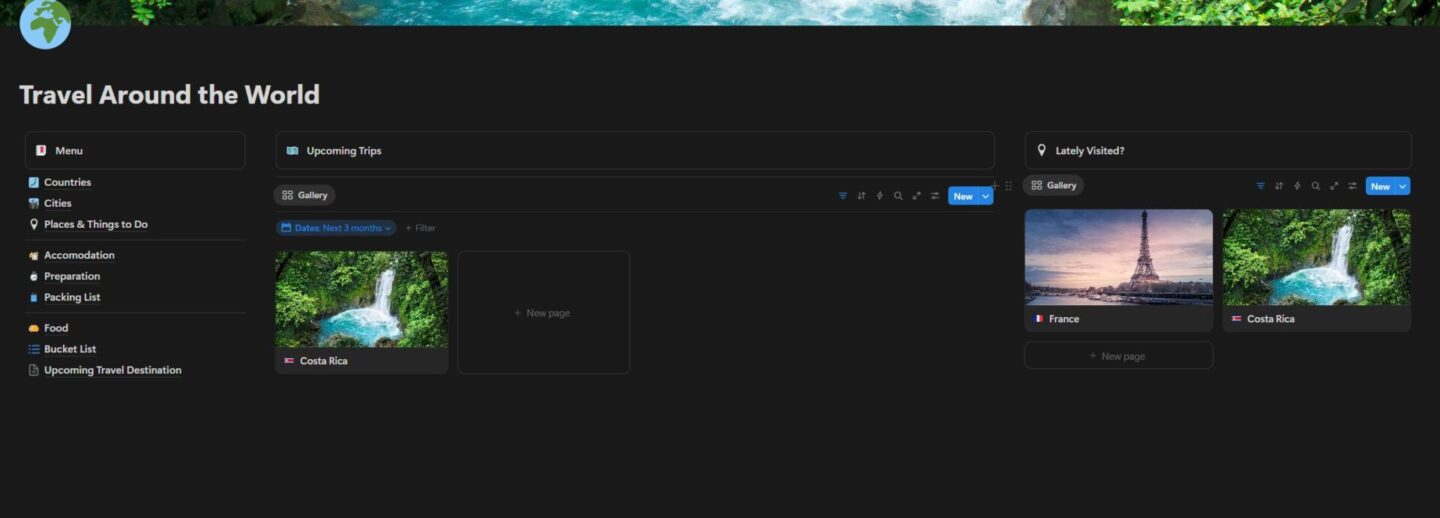1440x518 pixels.
Task: Click the Upcoming Trips map icon
Action: 292,151
